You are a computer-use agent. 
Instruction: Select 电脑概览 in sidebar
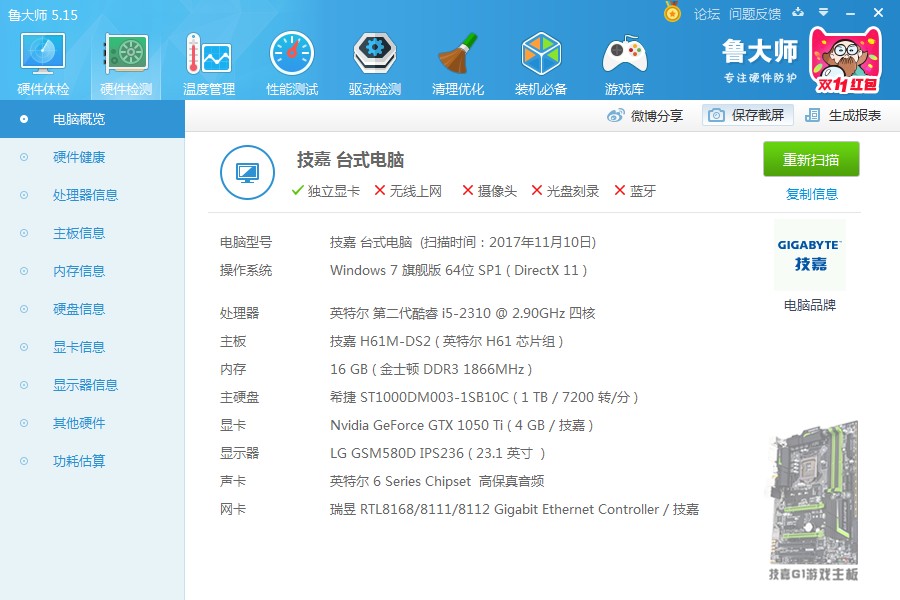click(x=92, y=119)
